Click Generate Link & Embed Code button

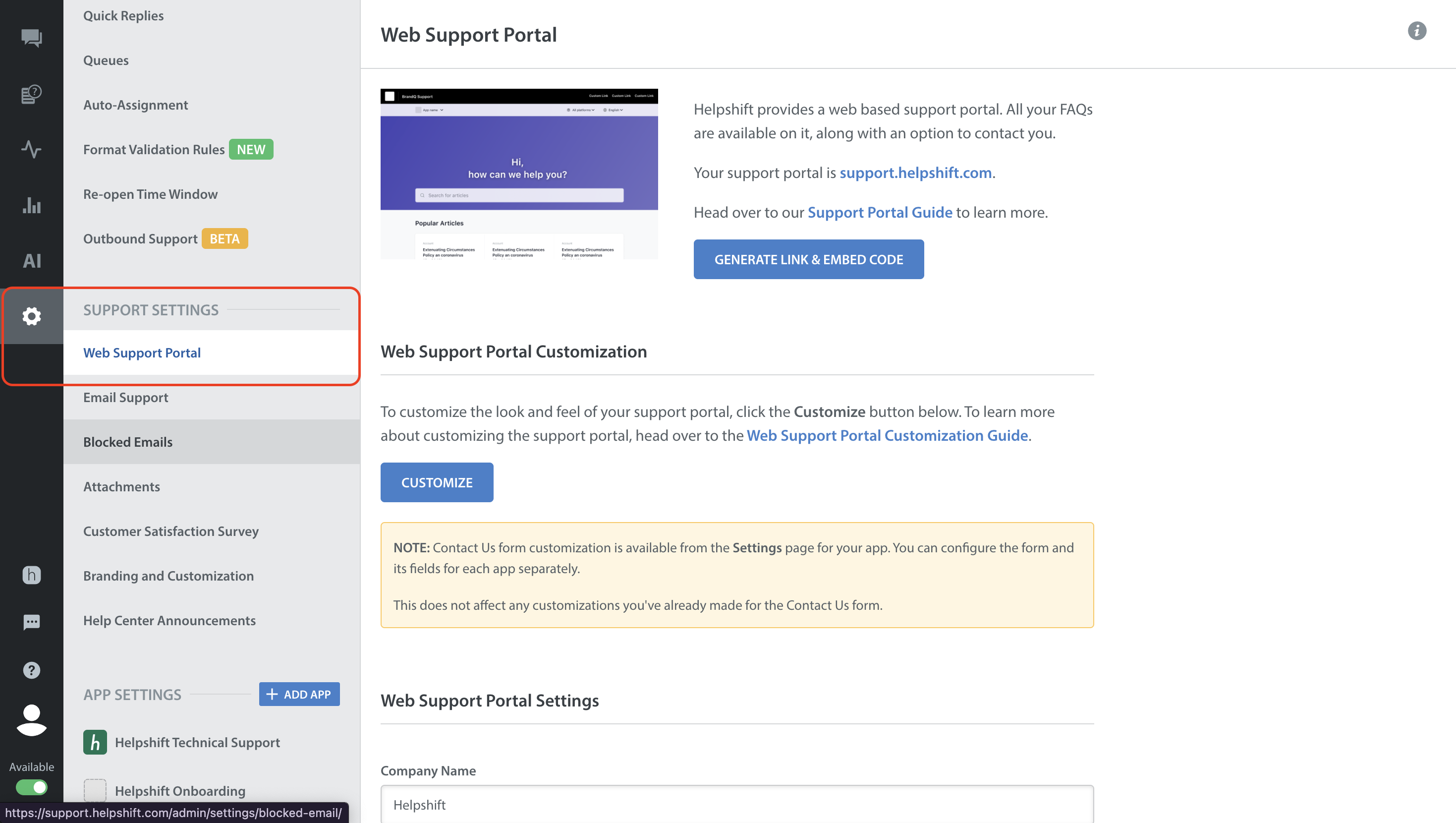tap(808, 260)
